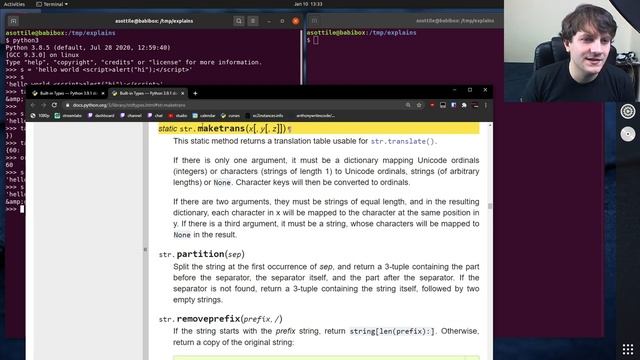Open the dashboard bookmark
Screen dimensions: 640x360
point(101,116)
